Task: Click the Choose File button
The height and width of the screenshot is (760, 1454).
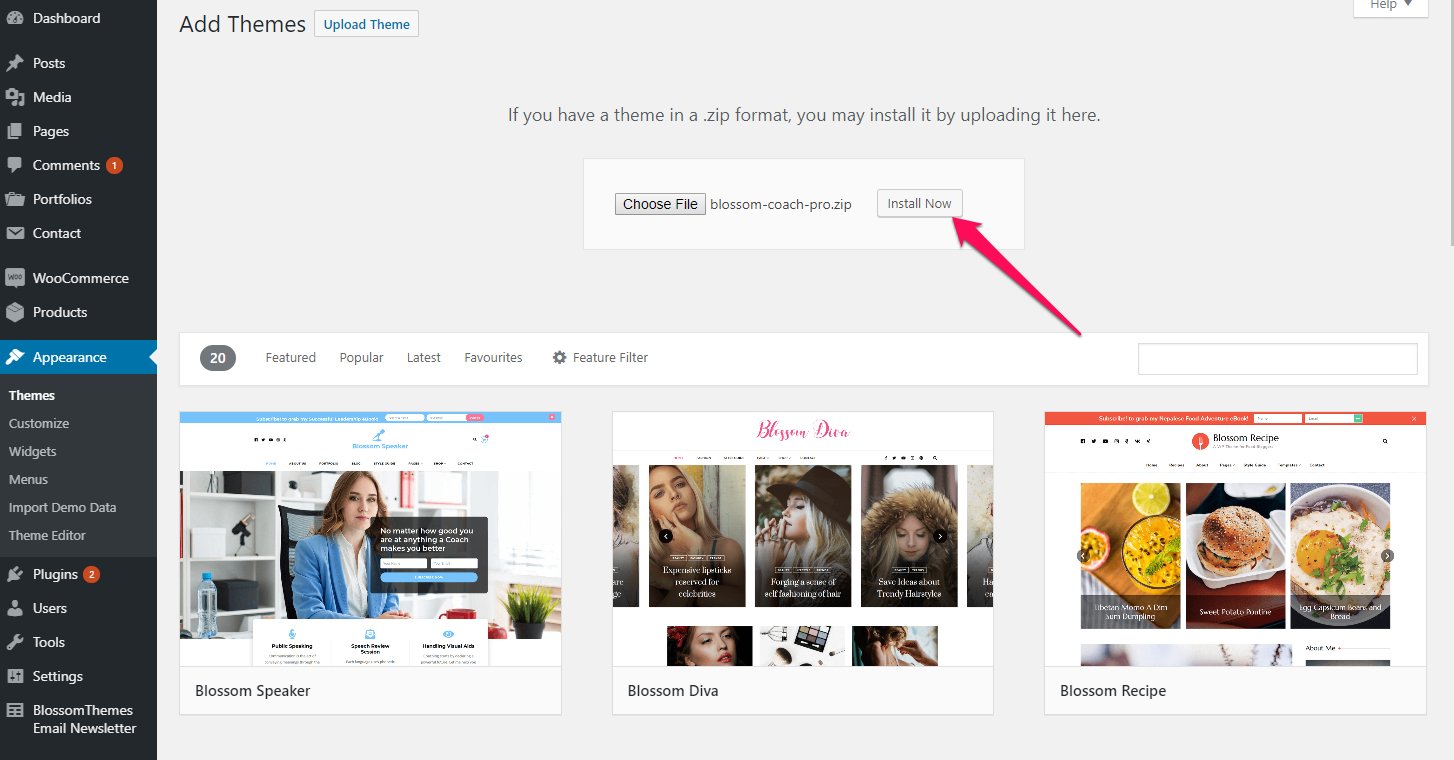Action: click(x=660, y=204)
